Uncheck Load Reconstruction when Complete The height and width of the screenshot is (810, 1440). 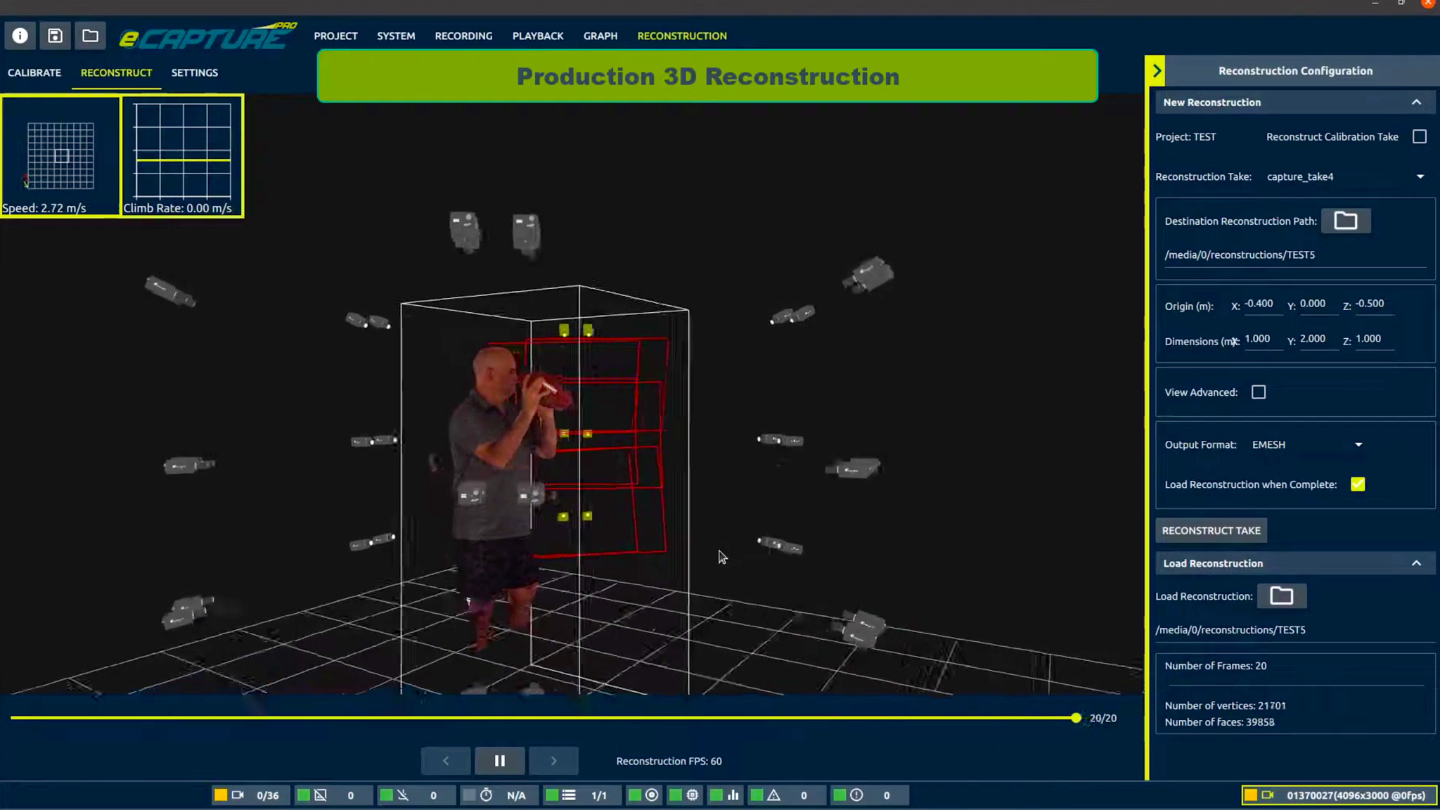1357,484
